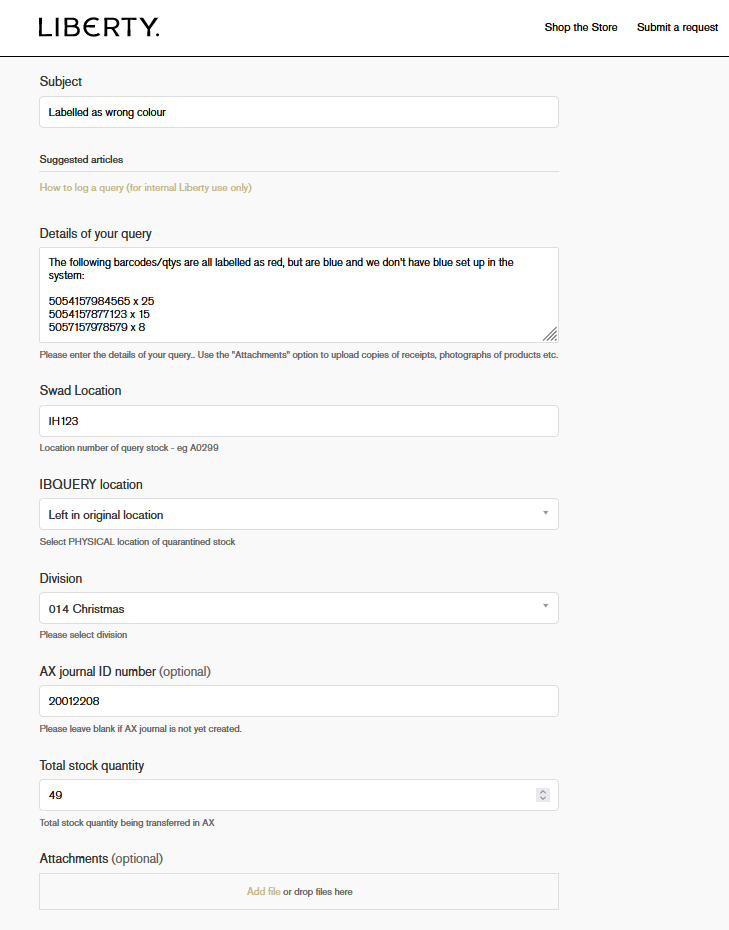The height and width of the screenshot is (930, 729).
Task: Click the Liberty logo
Action: pyautogui.click(x=98, y=28)
